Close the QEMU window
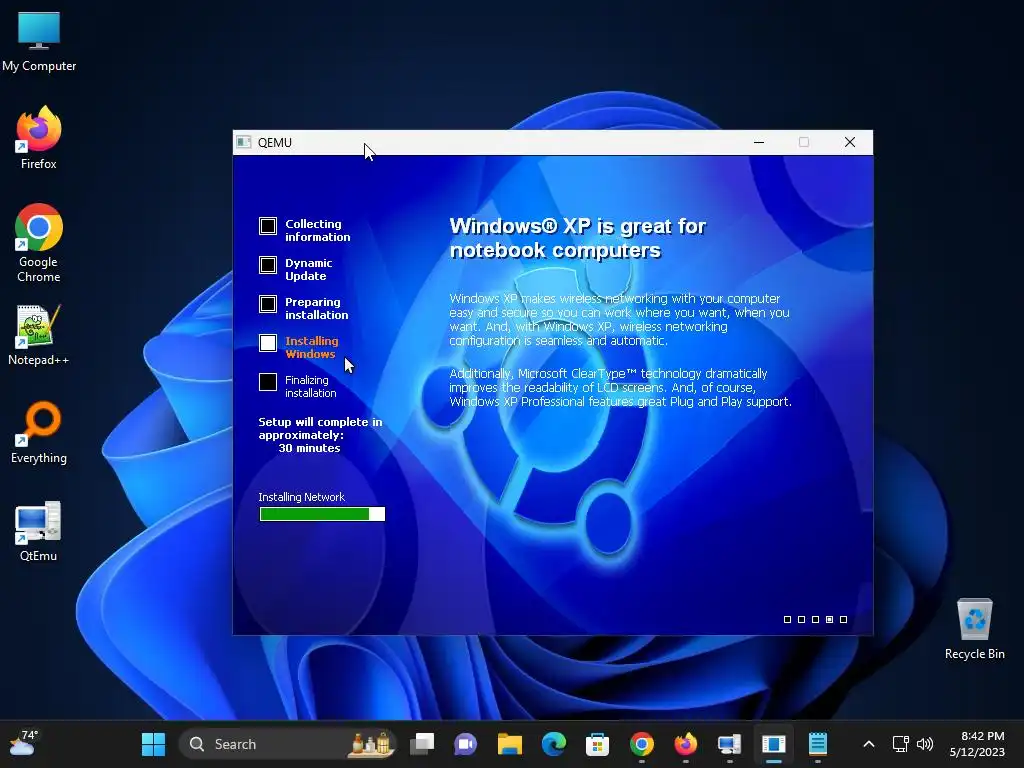The image size is (1024, 768). click(850, 142)
